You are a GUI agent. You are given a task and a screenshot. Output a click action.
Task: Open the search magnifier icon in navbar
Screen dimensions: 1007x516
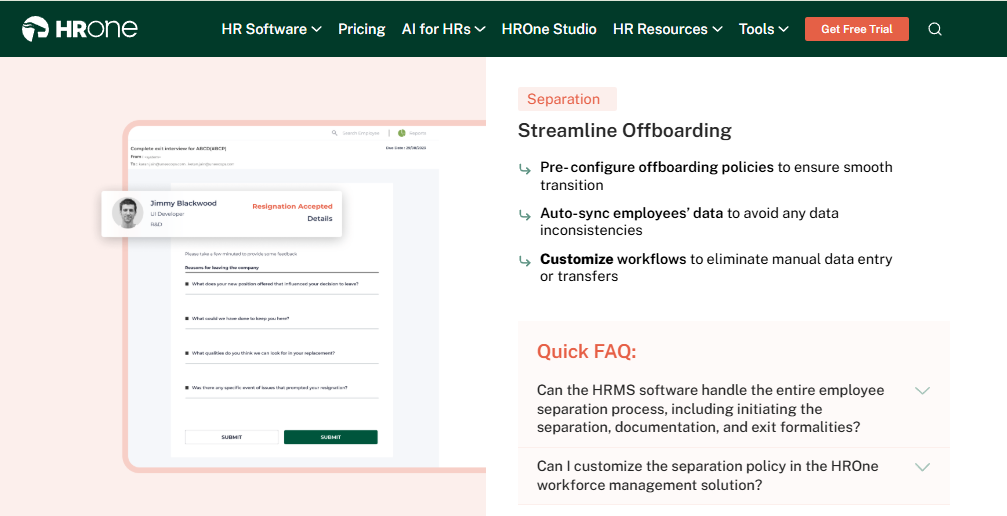(935, 29)
